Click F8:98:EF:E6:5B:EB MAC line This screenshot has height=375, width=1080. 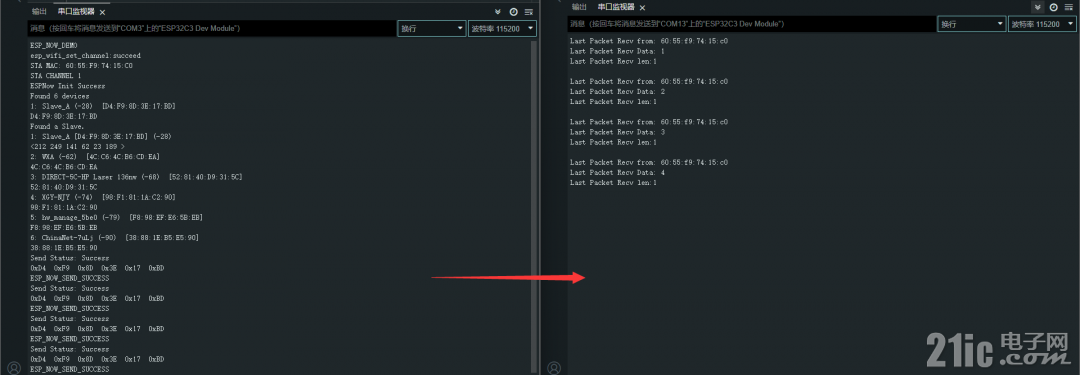63,227
